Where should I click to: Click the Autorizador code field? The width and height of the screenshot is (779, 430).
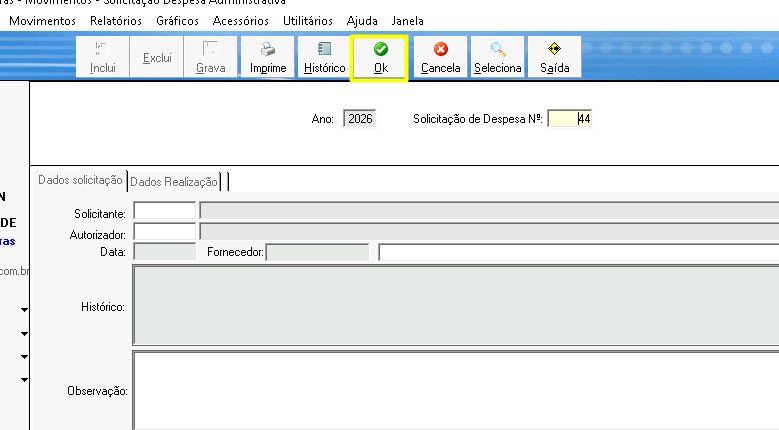164,231
